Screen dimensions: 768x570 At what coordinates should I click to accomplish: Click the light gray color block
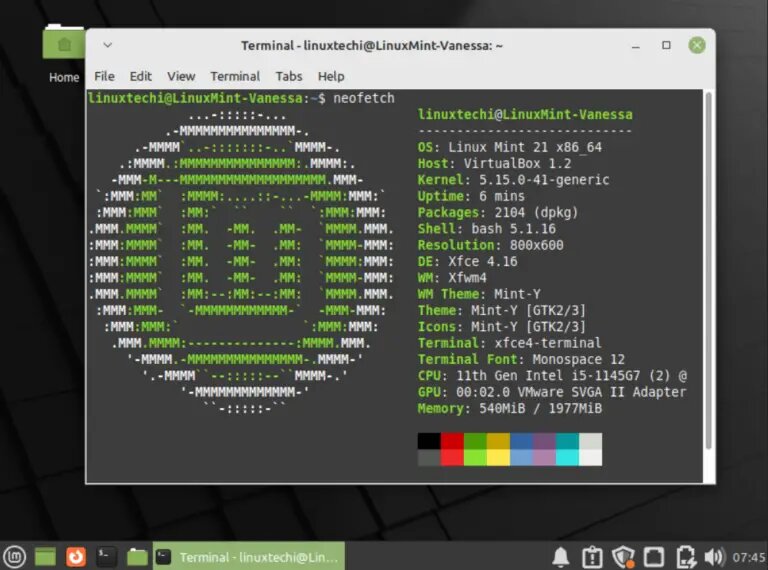point(591,441)
